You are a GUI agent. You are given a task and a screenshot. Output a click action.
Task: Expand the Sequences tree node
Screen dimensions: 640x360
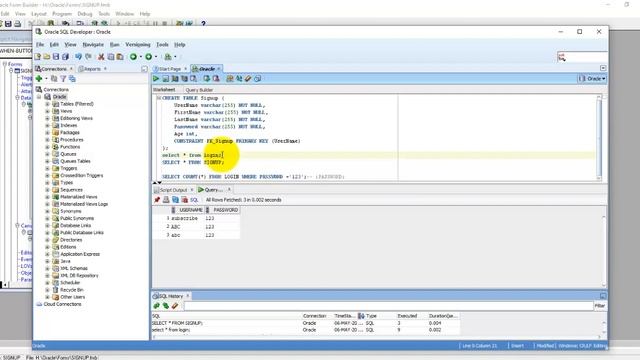tap(47, 190)
